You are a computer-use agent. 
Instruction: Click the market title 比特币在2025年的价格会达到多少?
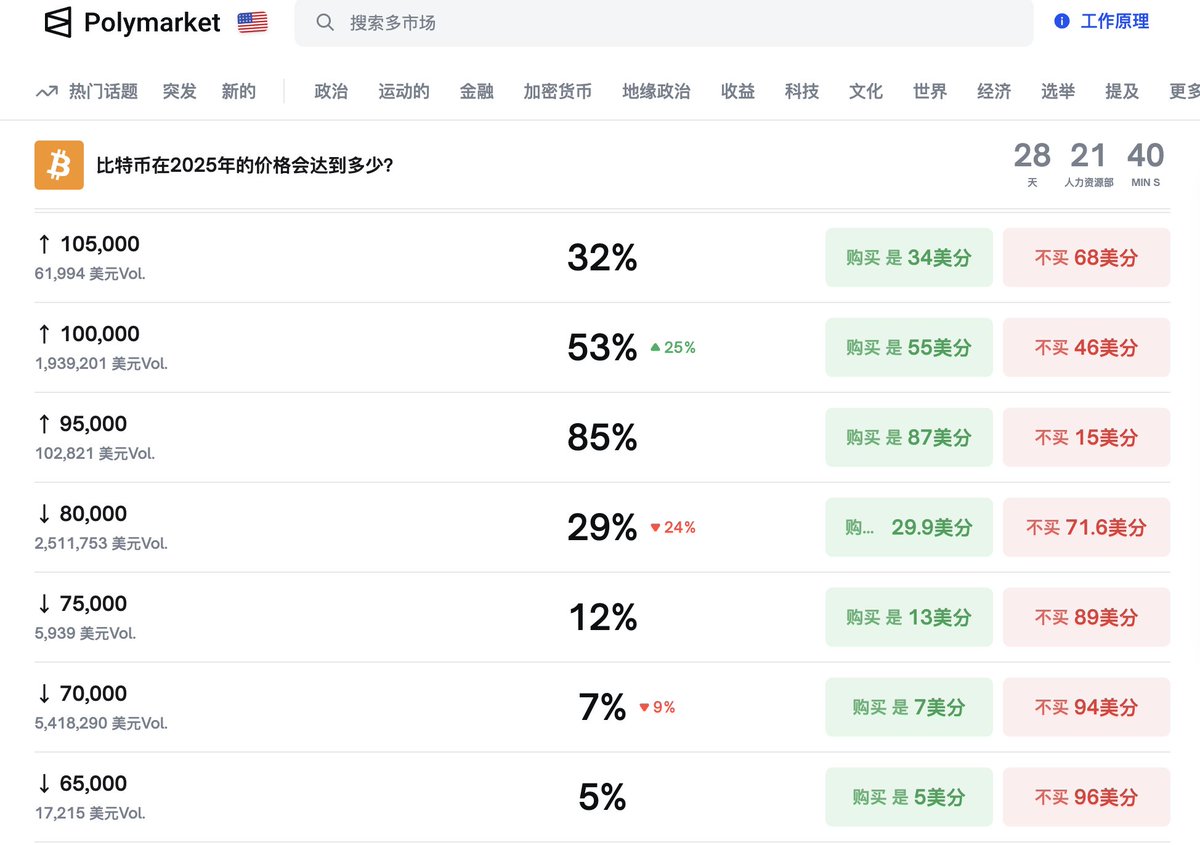(x=244, y=164)
